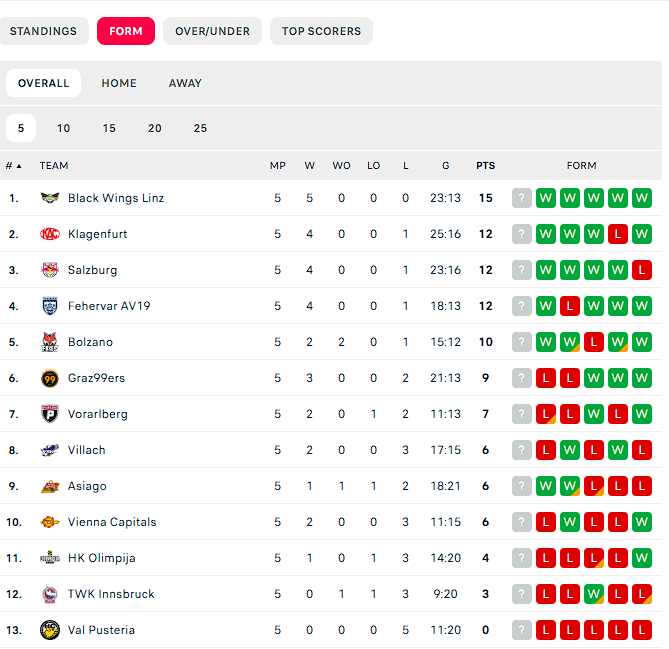Click the Black Wings Linz team logo

tap(50, 198)
